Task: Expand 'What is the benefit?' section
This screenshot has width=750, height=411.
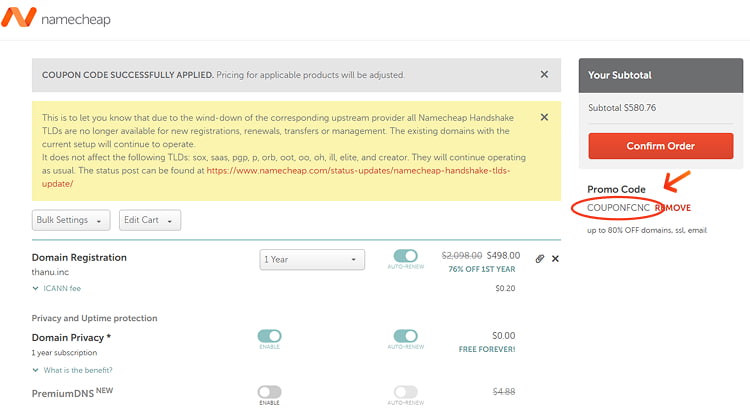Action: [72, 370]
